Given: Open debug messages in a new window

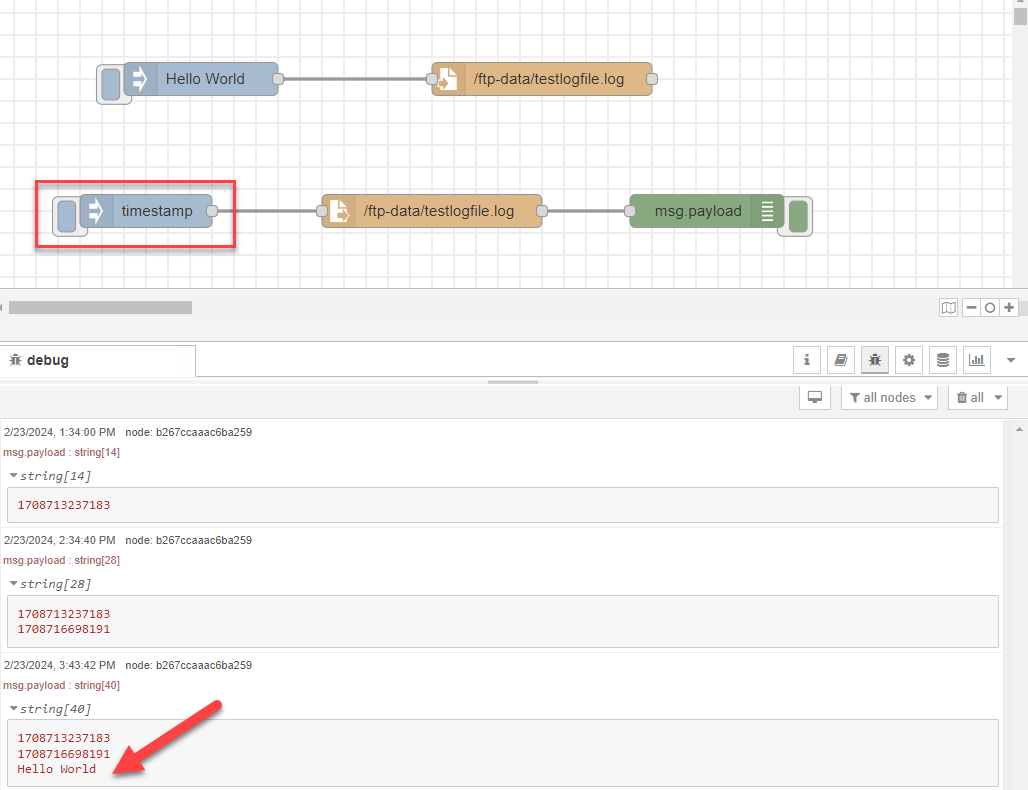Looking at the screenshot, I should (x=815, y=397).
